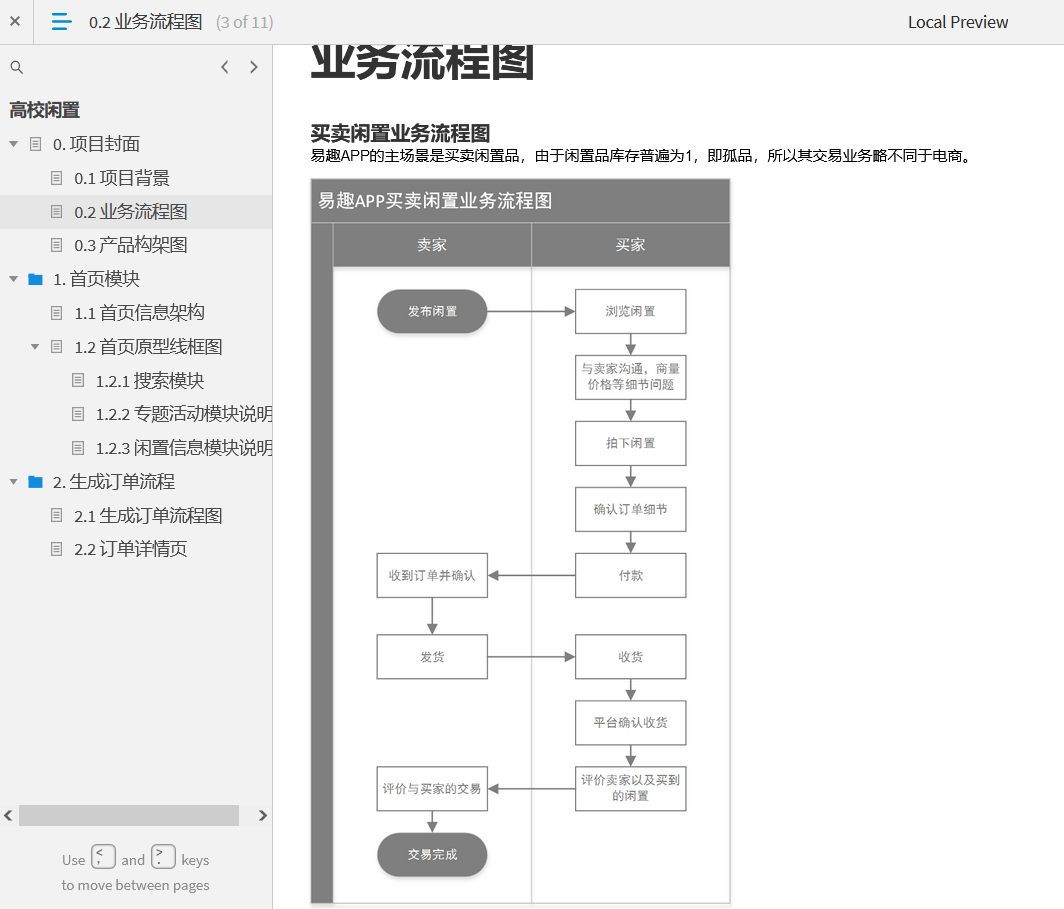Image resolution: width=1064 pixels, height=909 pixels.
Task: Collapse the 0. 项目封面 tree node
Action: click(14, 144)
